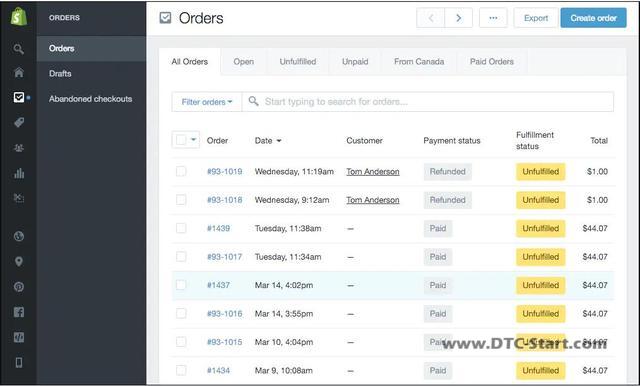Viewport: 640px width, 386px height.
Task: Check the box for order #1434
Action: coord(181,370)
